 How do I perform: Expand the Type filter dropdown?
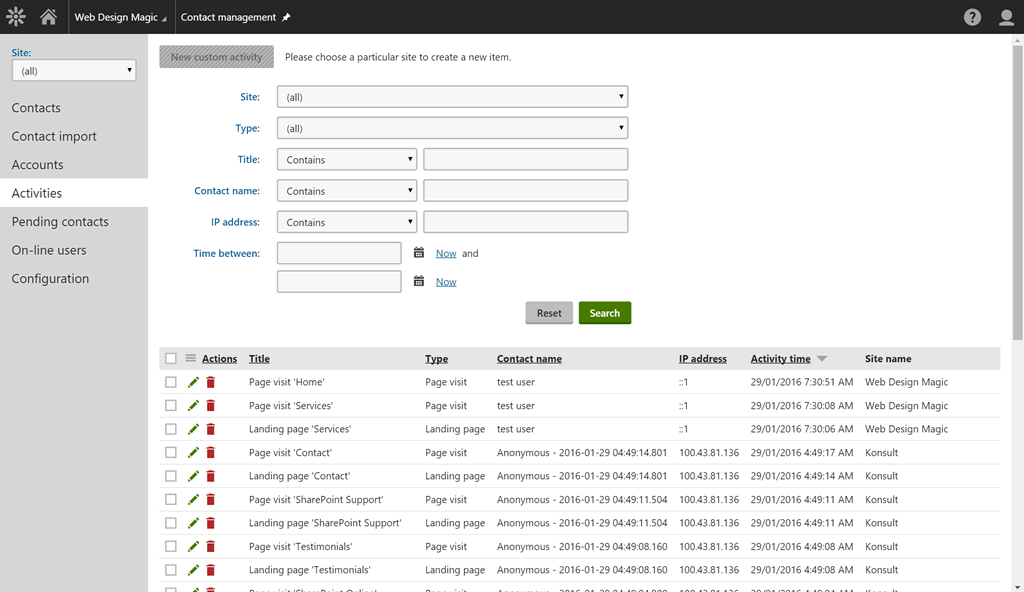(x=452, y=128)
